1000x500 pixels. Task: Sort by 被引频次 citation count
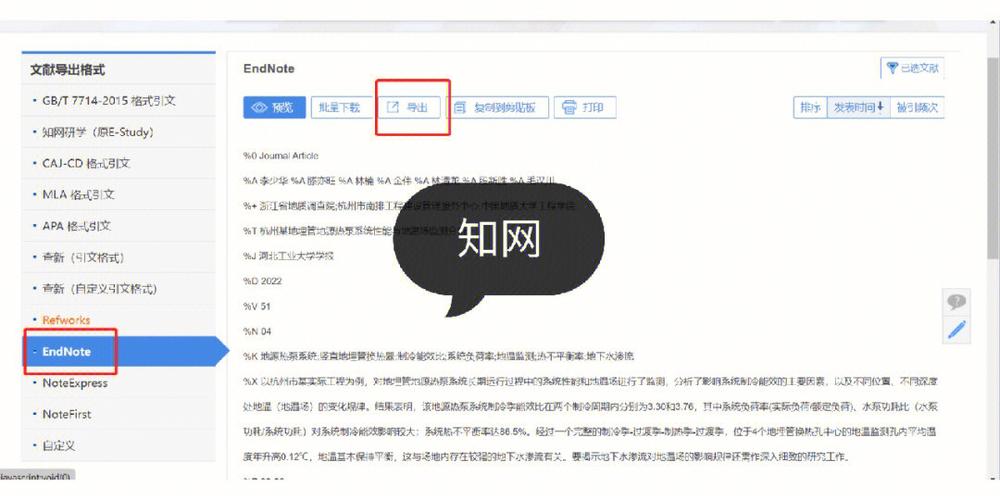917,108
